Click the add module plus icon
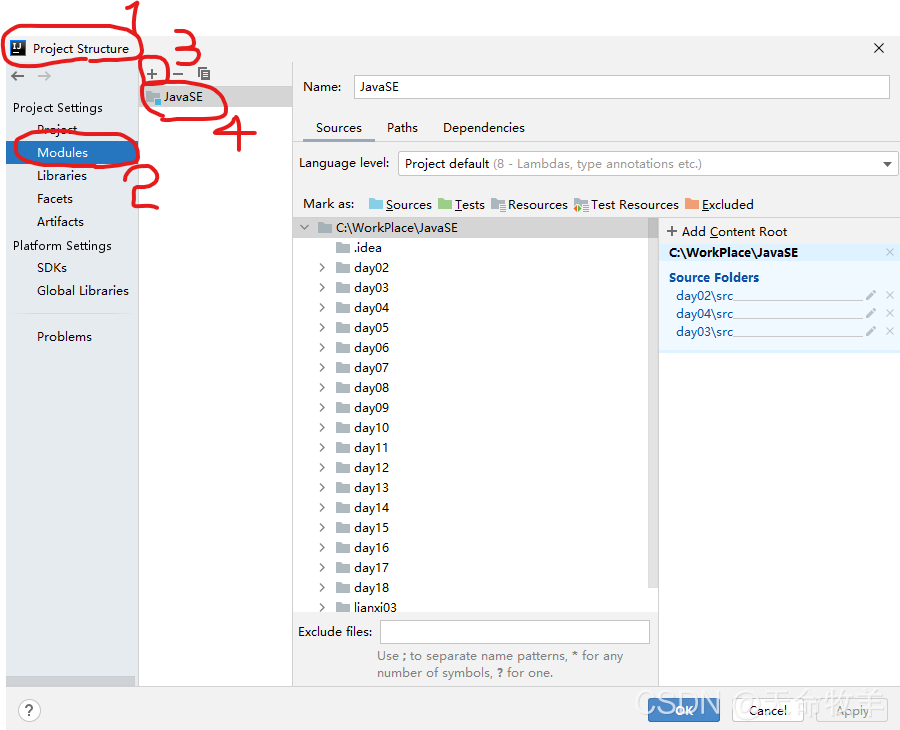This screenshot has width=900, height=730. (x=152, y=74)
